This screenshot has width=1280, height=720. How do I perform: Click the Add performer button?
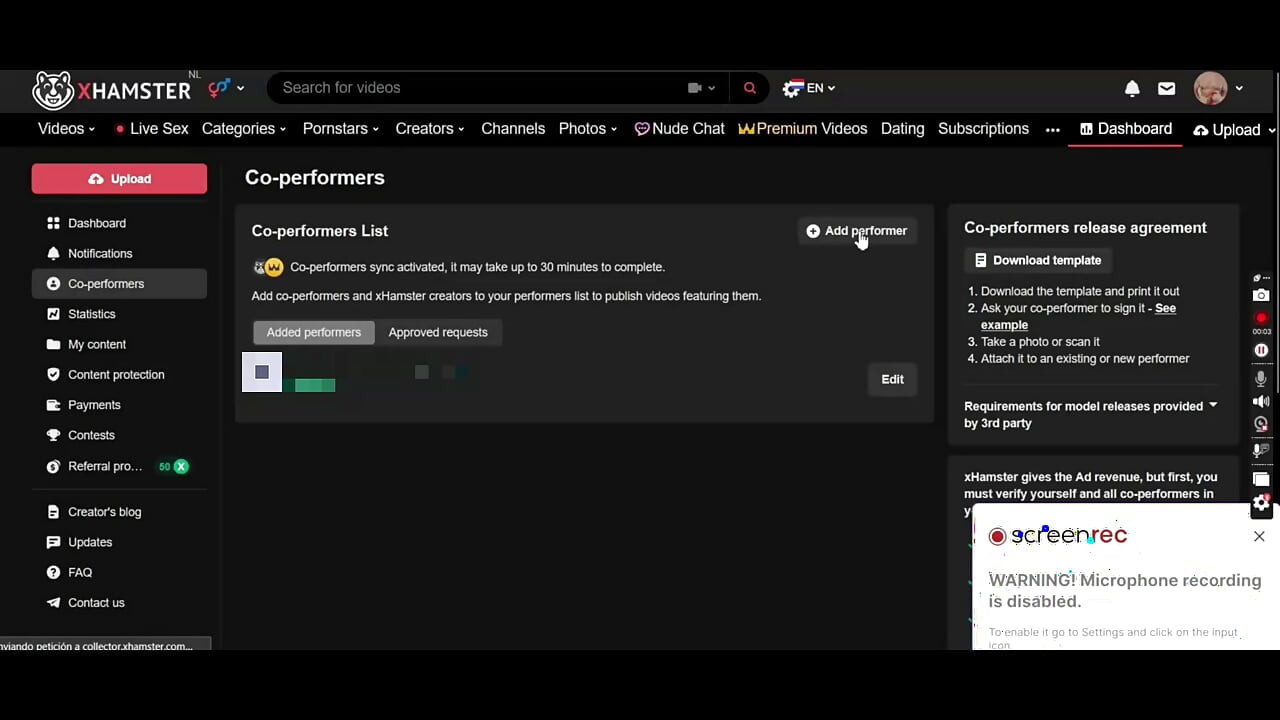[x=857, y=231]
